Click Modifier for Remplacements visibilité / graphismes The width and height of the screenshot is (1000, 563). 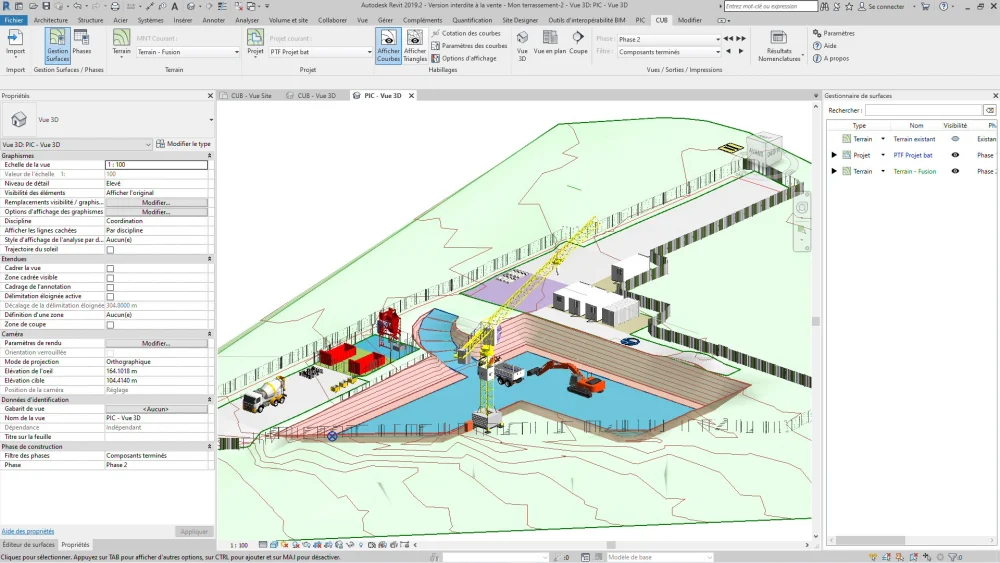(x=156, y=202)
